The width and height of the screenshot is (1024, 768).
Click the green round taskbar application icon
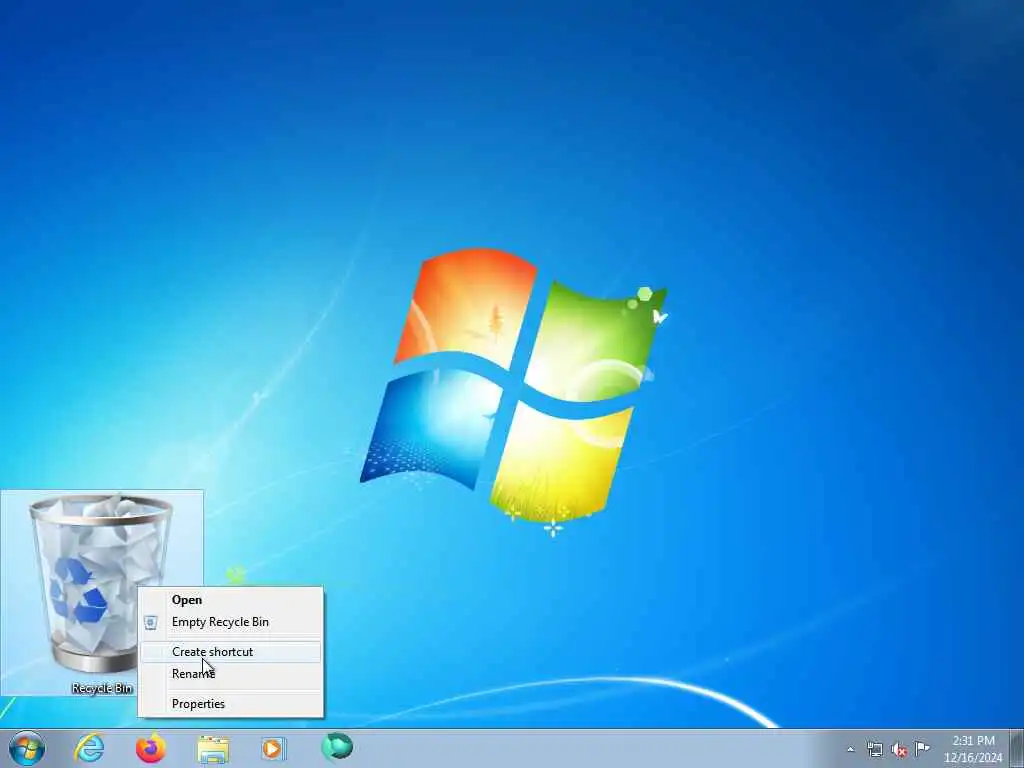click(x=337, y=747)
